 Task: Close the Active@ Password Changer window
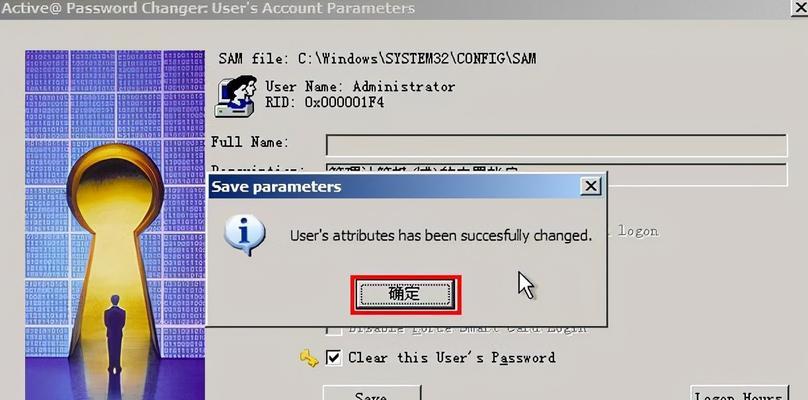[x=799, y=8]
